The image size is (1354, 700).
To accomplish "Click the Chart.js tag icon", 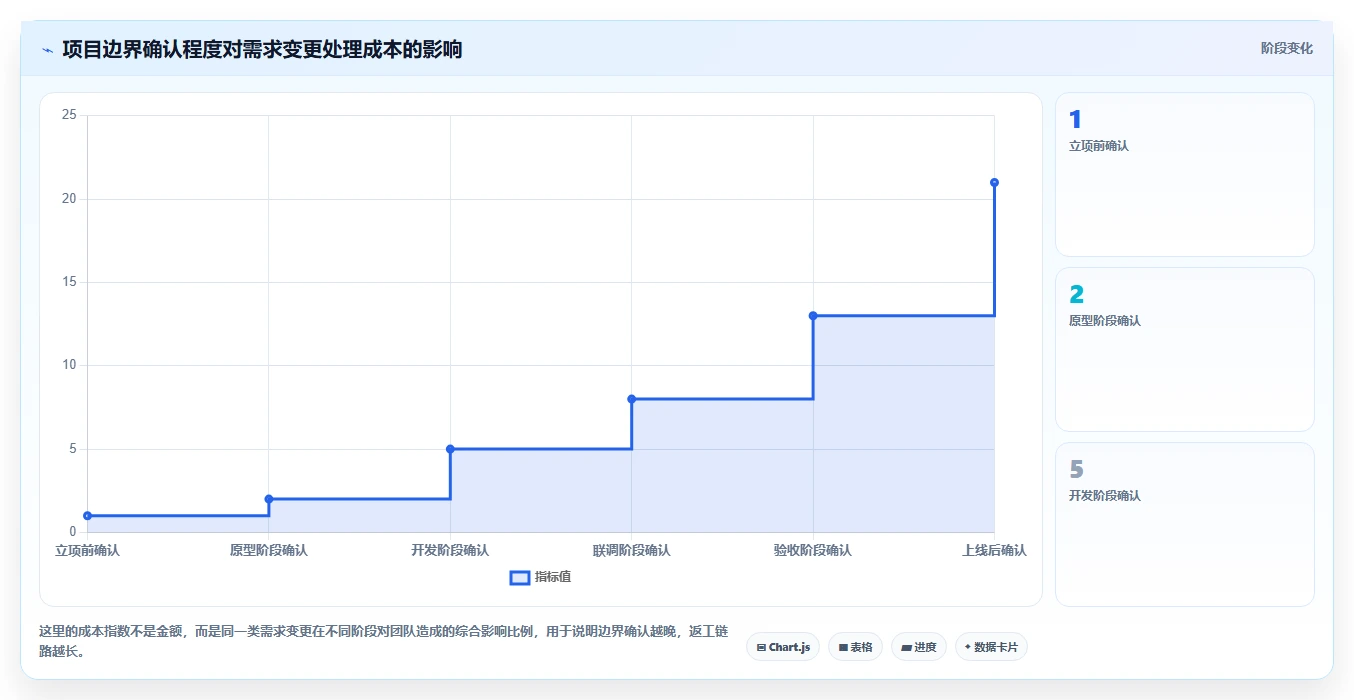I will tap(761, 648).
